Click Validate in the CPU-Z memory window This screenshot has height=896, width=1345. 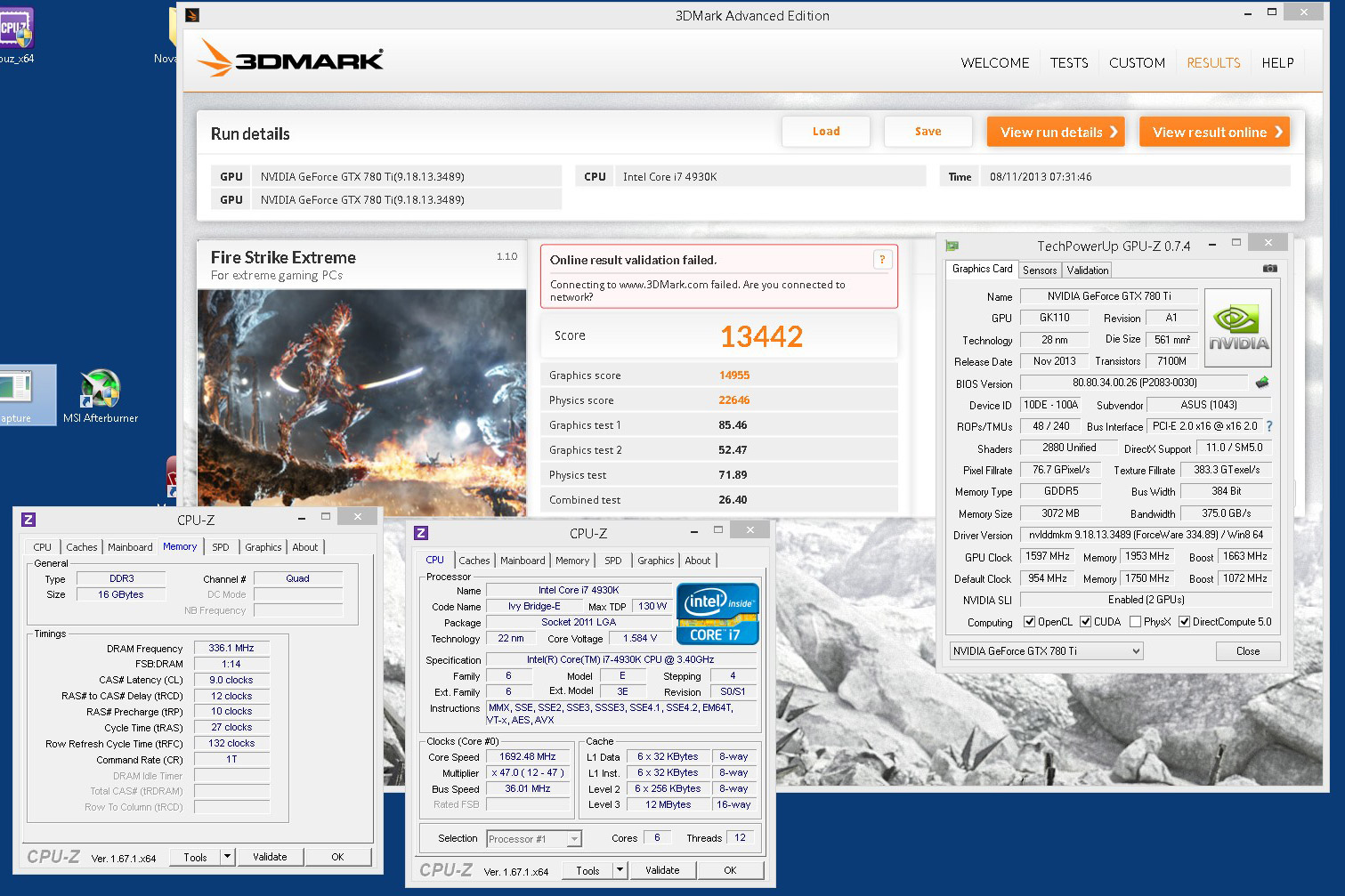[x=270, y=857]
